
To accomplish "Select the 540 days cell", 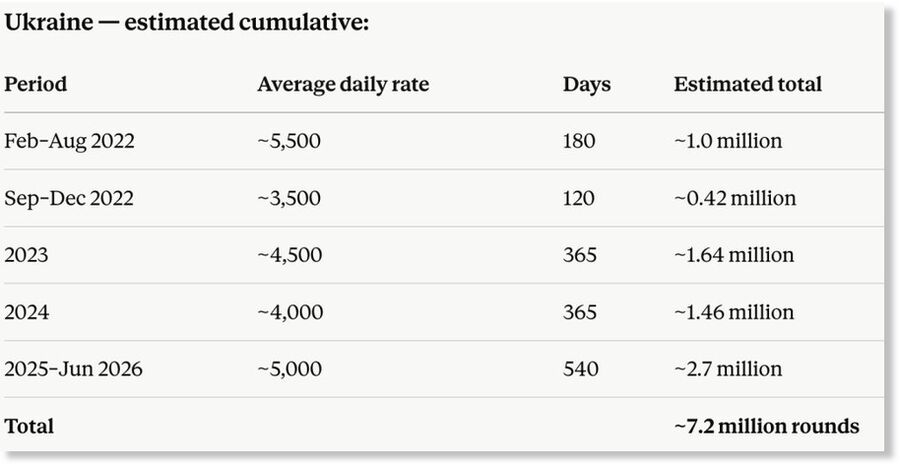I will [581, 368].
